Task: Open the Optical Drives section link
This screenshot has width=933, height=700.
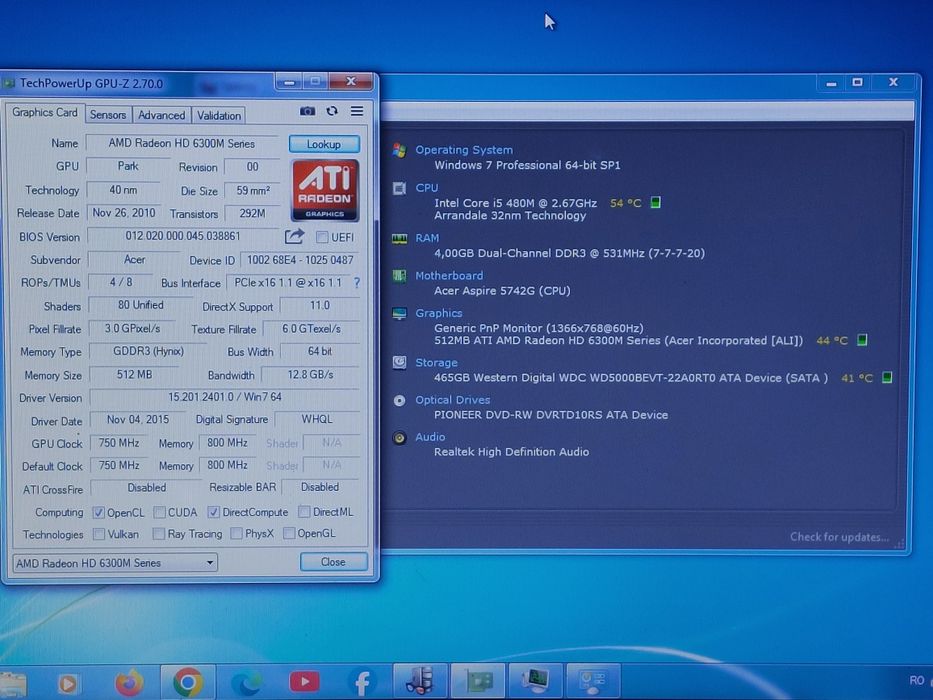Action: [452, 400]
